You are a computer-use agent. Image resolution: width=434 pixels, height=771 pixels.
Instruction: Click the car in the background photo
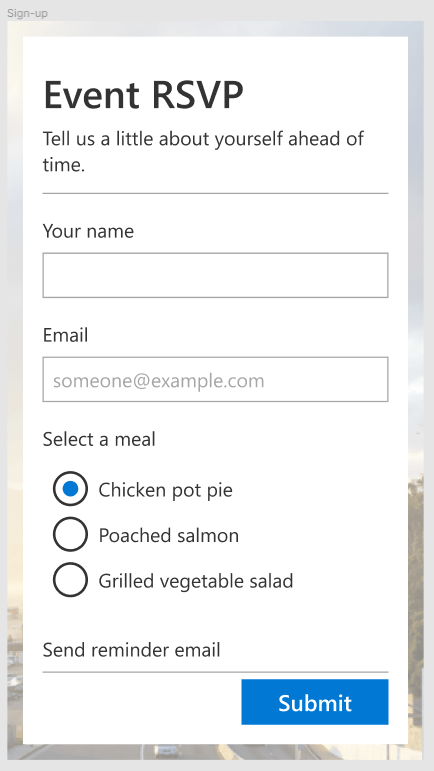167,750
